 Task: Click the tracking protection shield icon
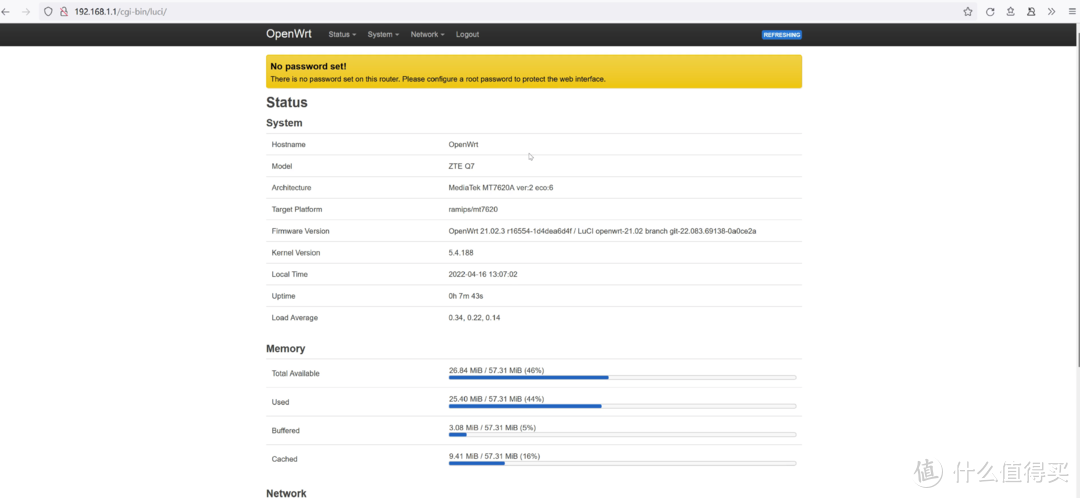pyautogui.click(x=47, y=11)
